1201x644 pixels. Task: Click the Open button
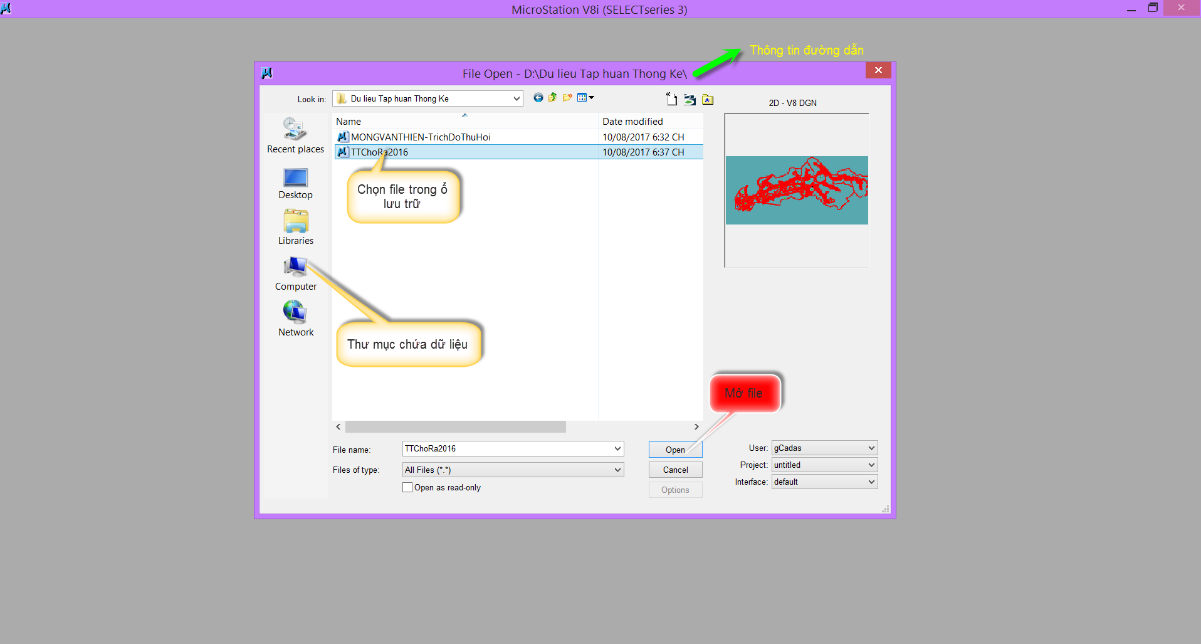675,450
